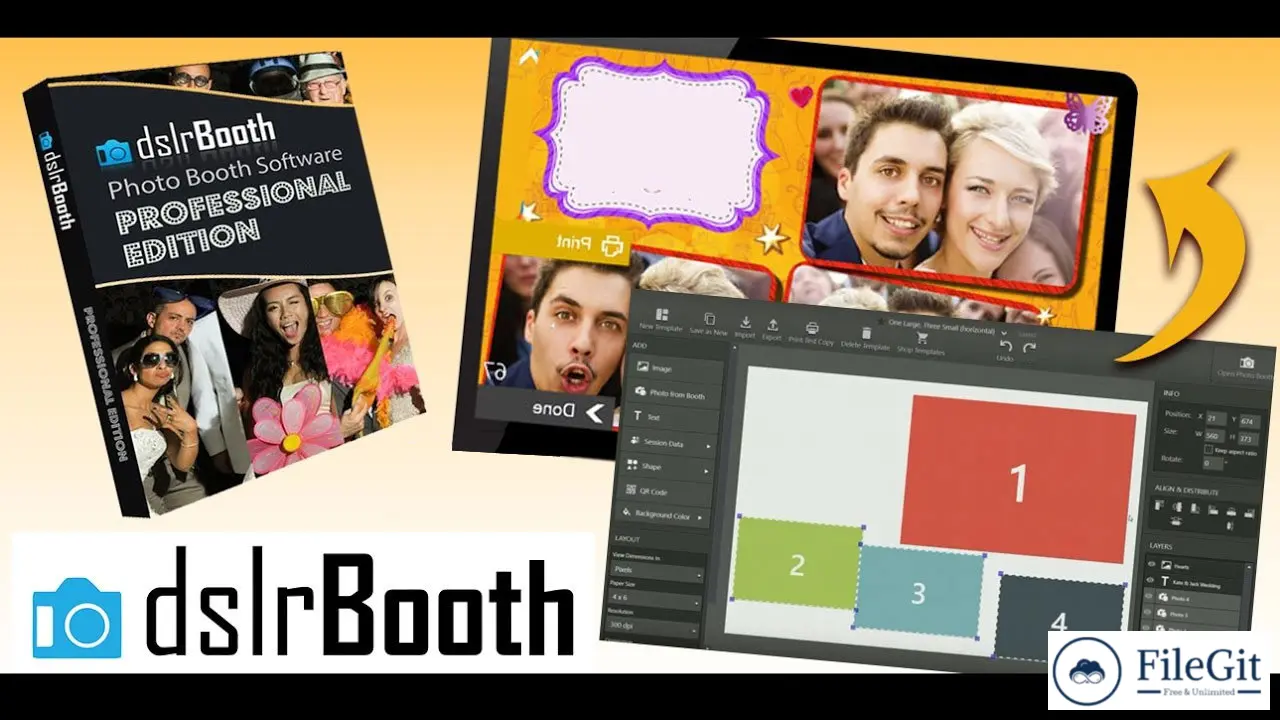Toggle Keep aspect ratio checkbox
This screenshot has width=1280, height=720.
1208,450
